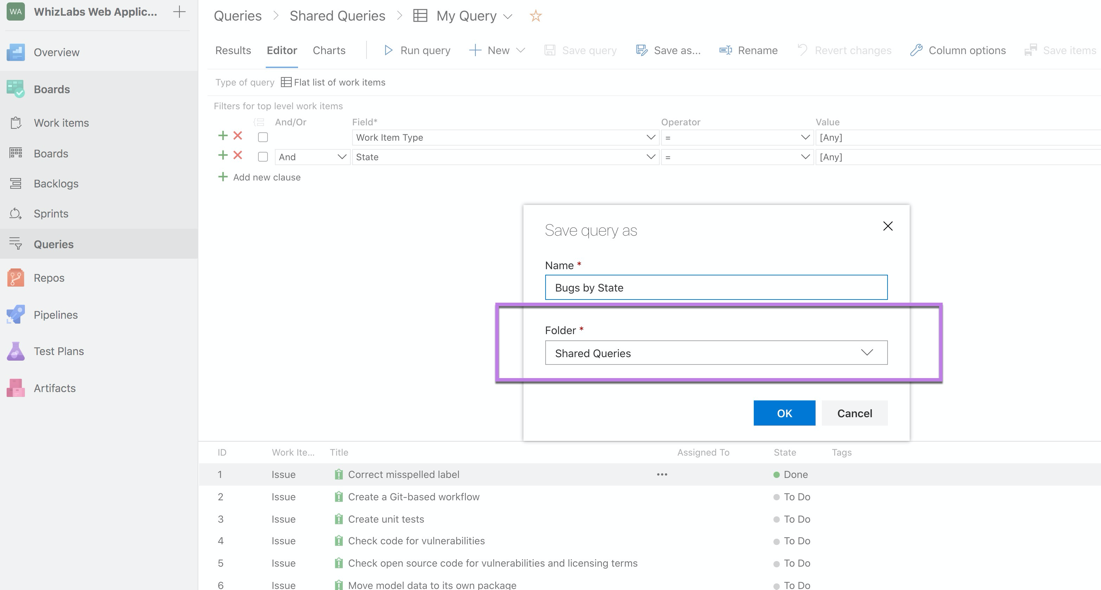This screenshot has height=590, width=1101.
Task: Click the Run query play icon
Action: [388, 50]
